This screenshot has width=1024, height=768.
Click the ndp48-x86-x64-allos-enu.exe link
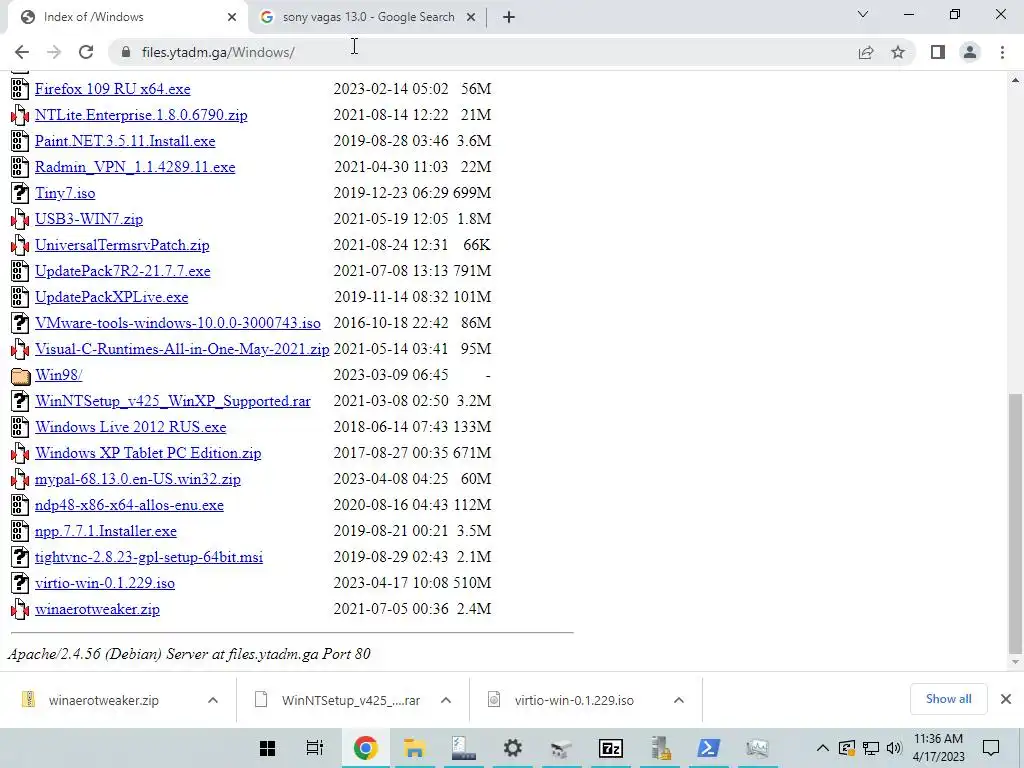click(x=129, y=505)
